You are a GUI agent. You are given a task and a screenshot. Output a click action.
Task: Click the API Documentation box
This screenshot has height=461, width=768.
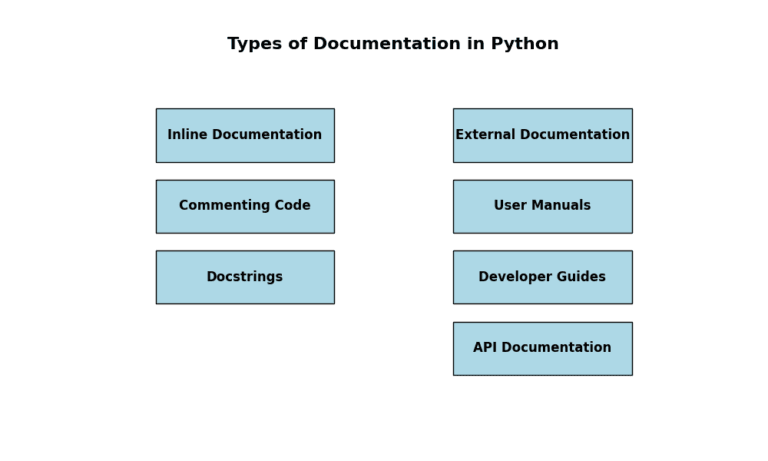543,349
